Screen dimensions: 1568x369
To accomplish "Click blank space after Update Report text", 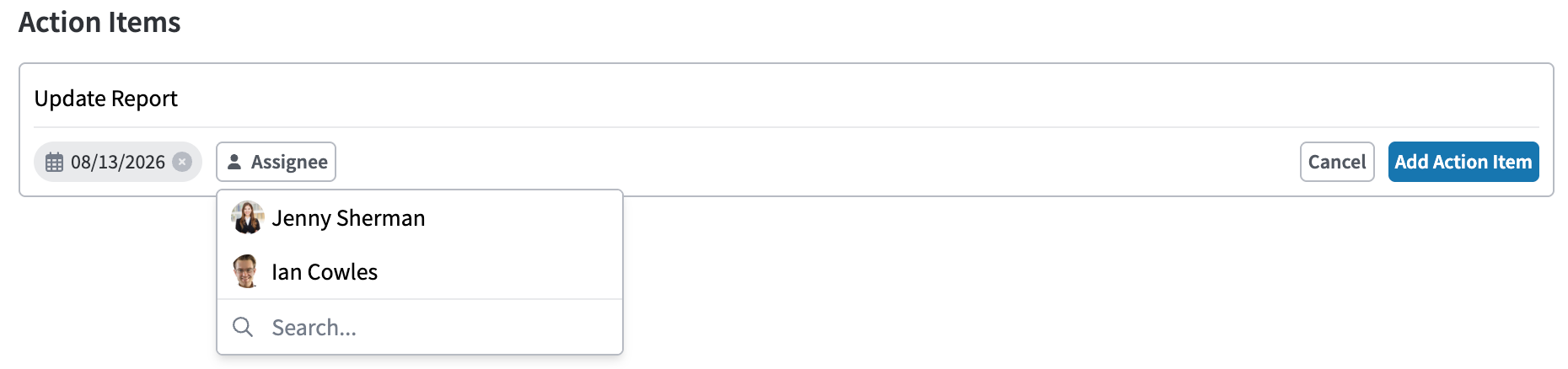I will tap(843, 99).
